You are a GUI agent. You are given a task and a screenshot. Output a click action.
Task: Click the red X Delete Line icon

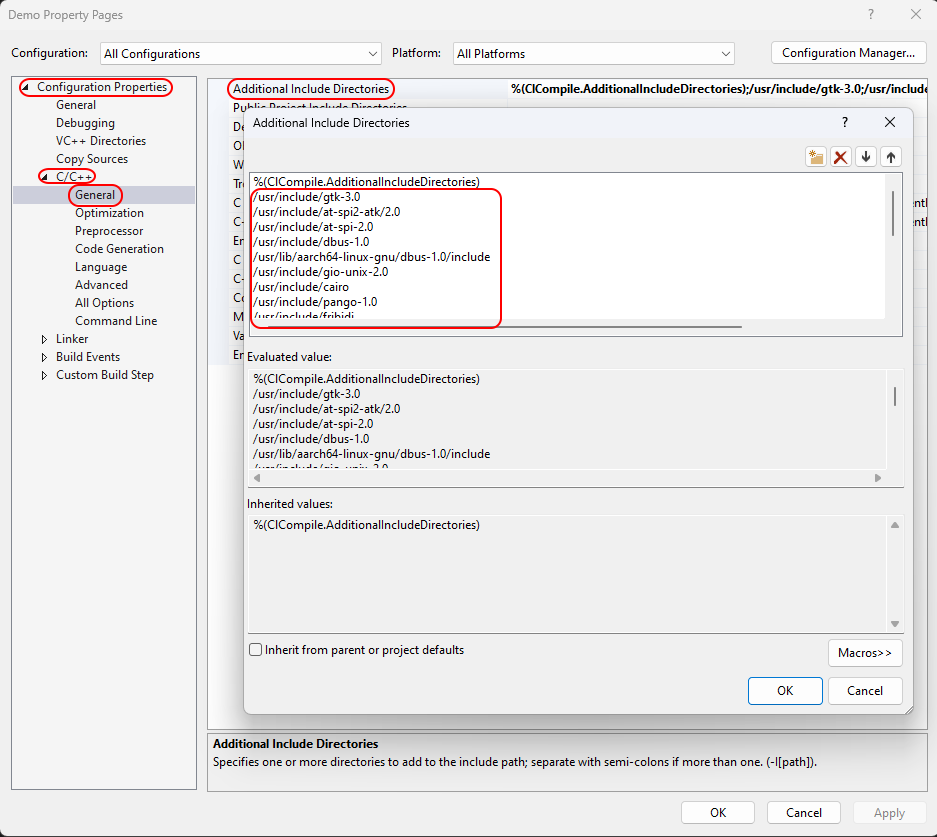[841, 157]
